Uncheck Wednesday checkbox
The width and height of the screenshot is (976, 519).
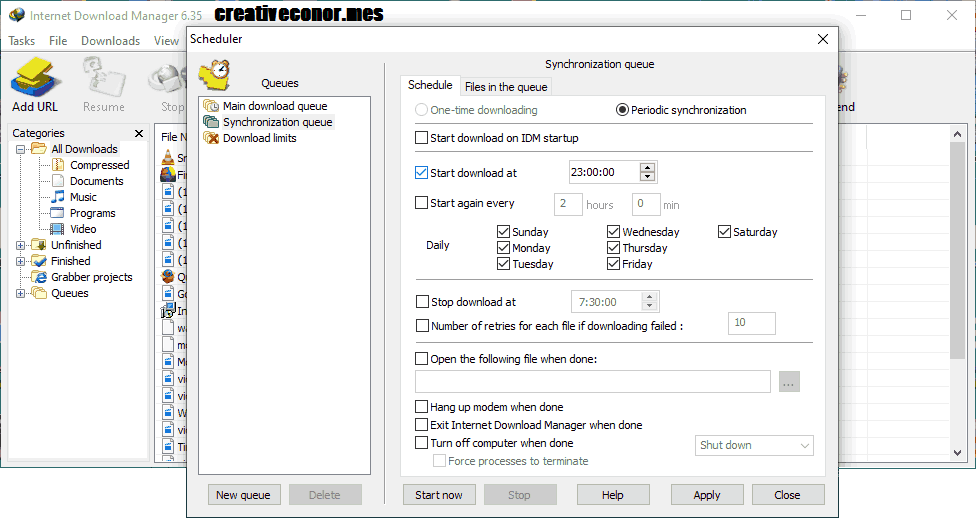613,231
